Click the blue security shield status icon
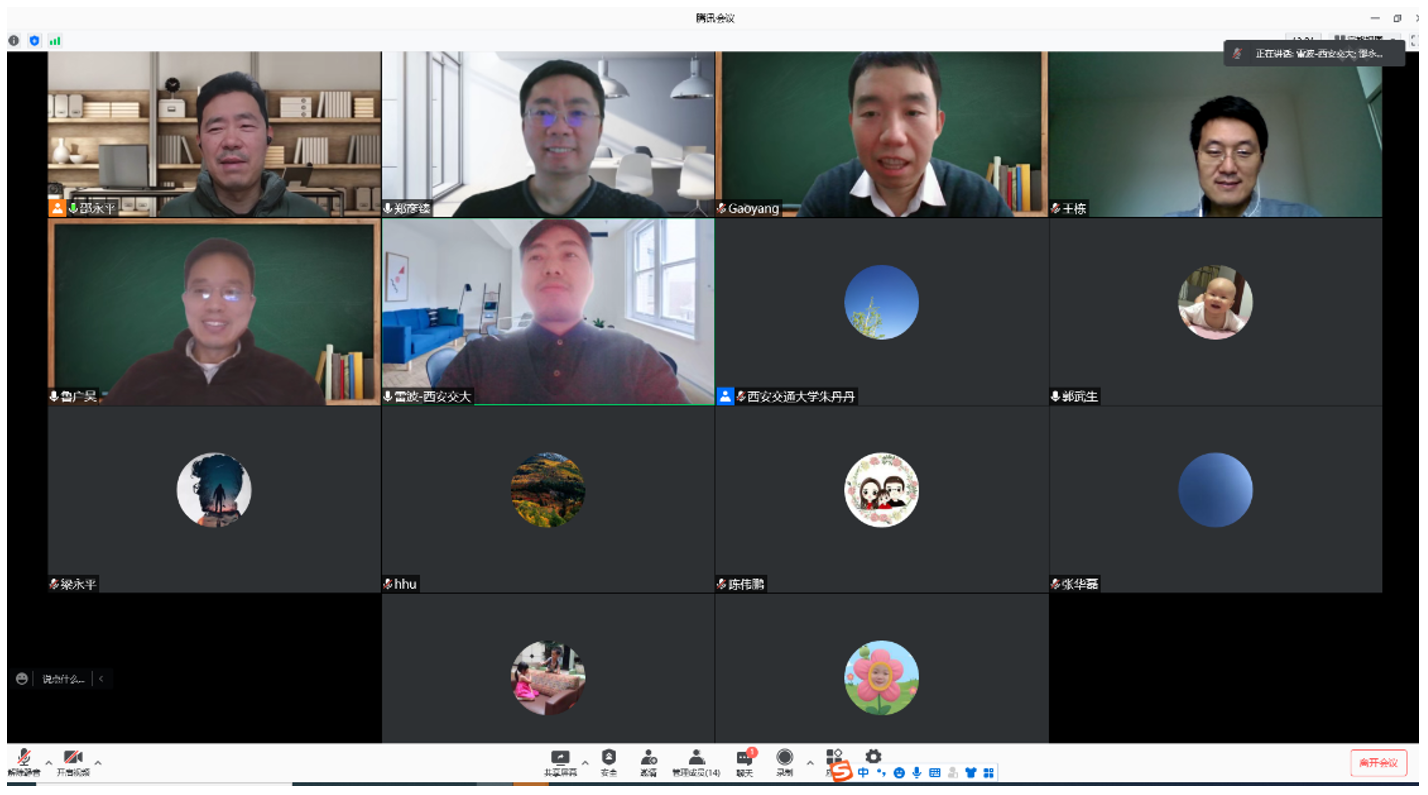Viewport: 1428px width, 795px height. (34, 41)
